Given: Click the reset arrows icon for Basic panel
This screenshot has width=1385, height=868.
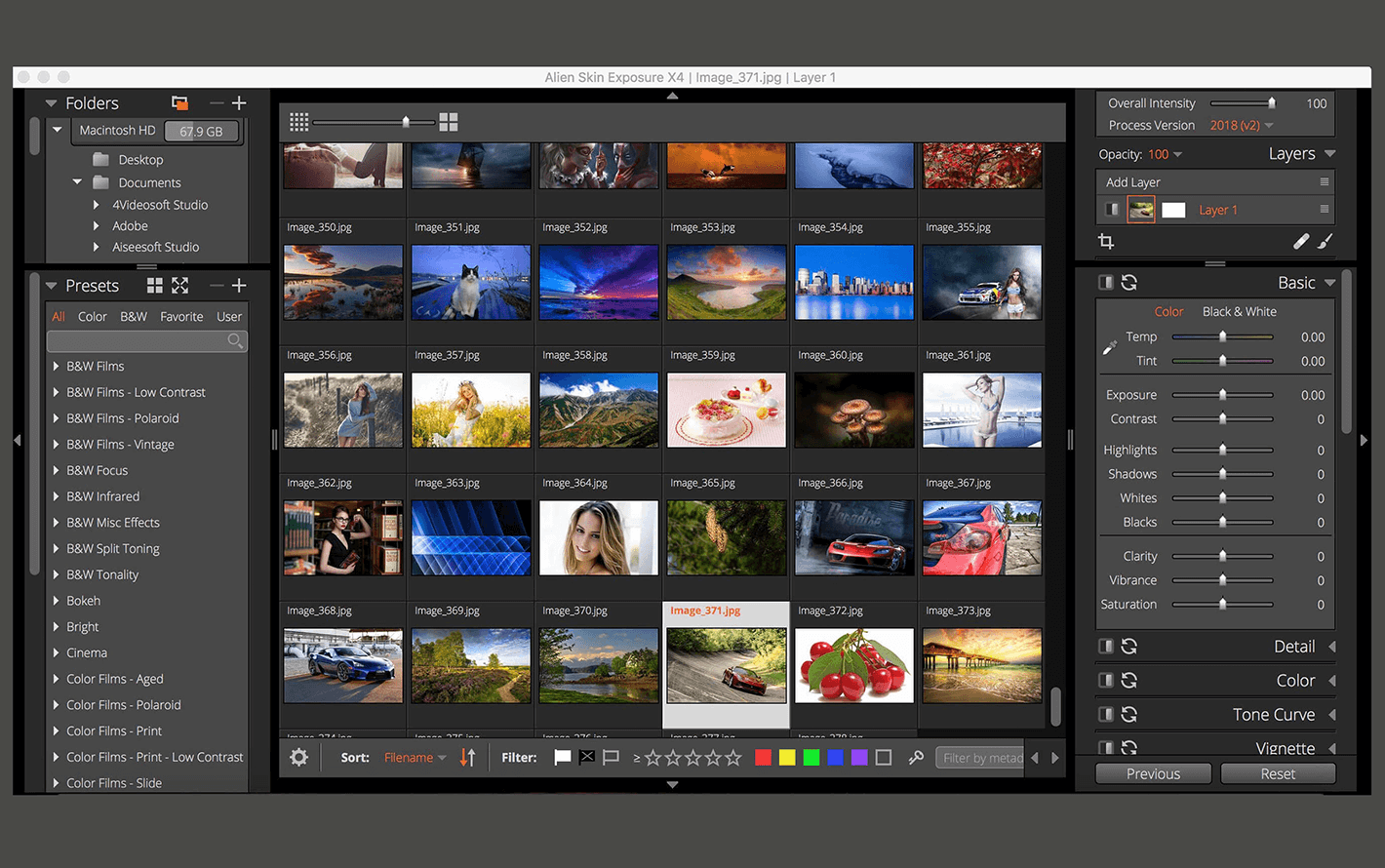Looking at the screenshot, I should 1129,283.
